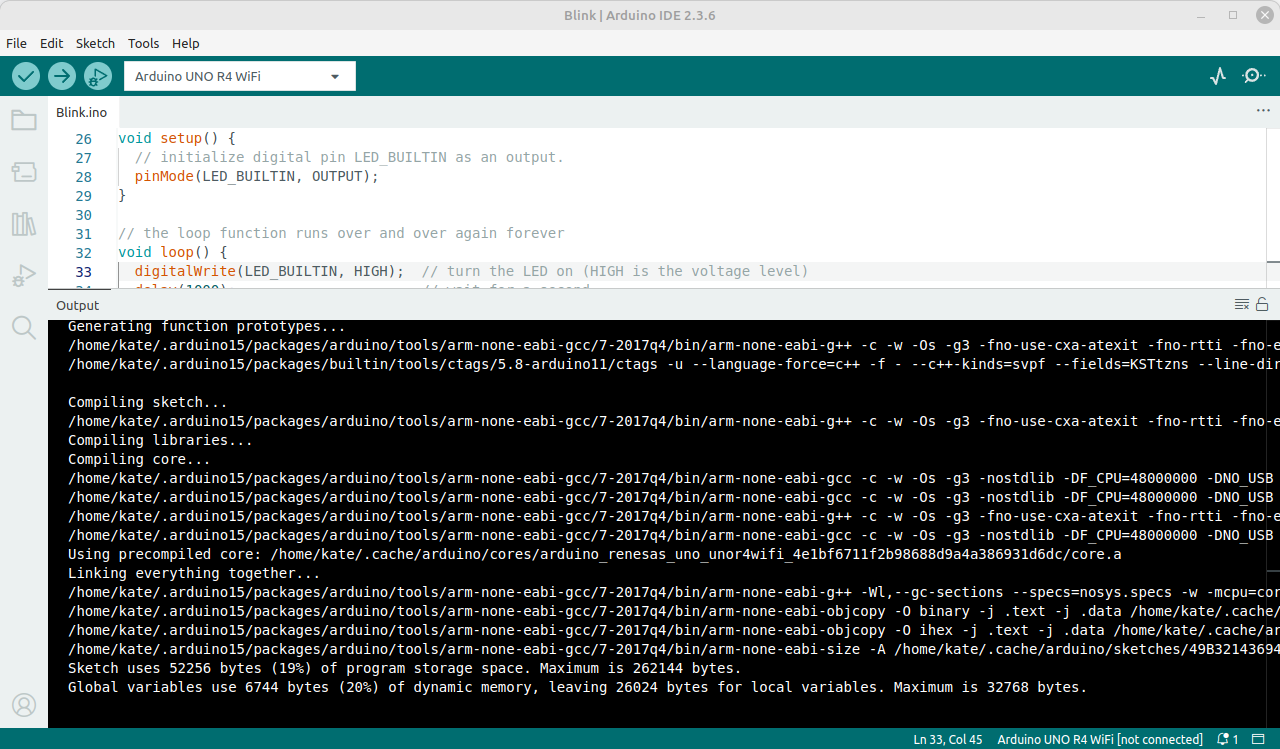The height and width of the screenshot is (749, 1280).
Task: Click the Verify sketch checkmark icon
Action: point(25,75)
